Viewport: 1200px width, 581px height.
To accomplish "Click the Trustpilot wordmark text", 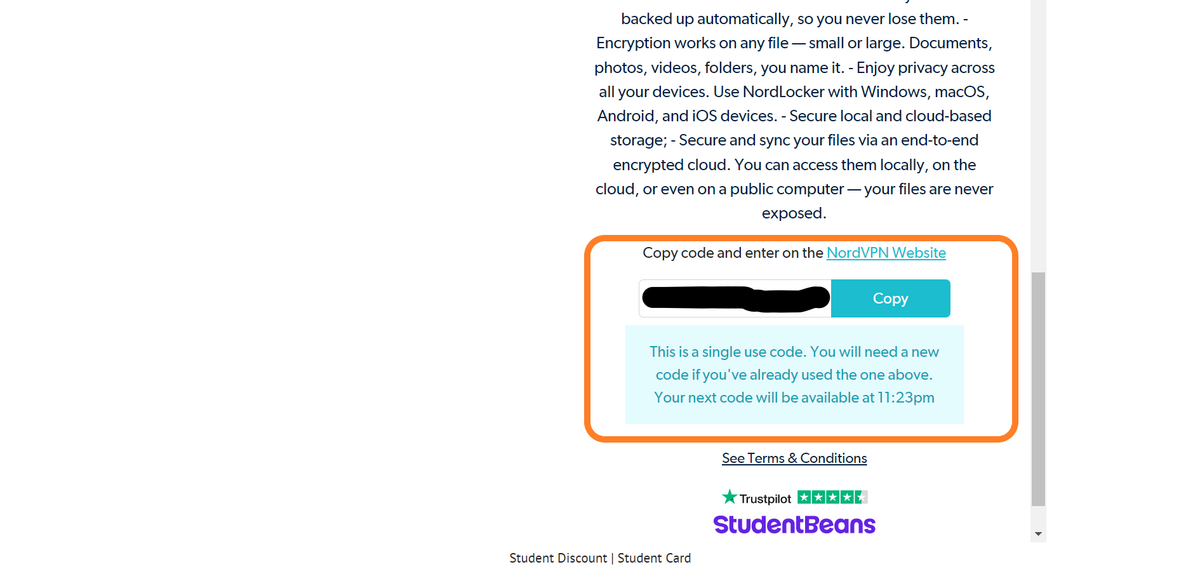I will pos(765,498).
